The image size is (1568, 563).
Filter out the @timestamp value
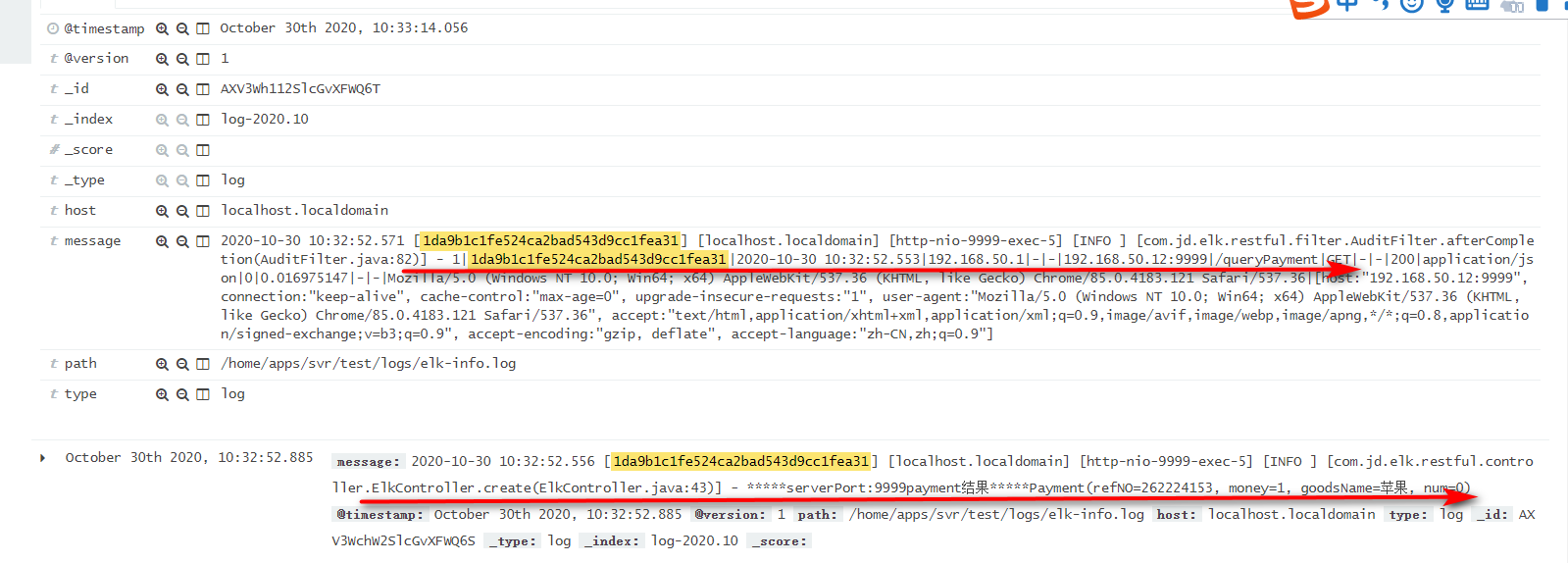(x=182, y=28)
